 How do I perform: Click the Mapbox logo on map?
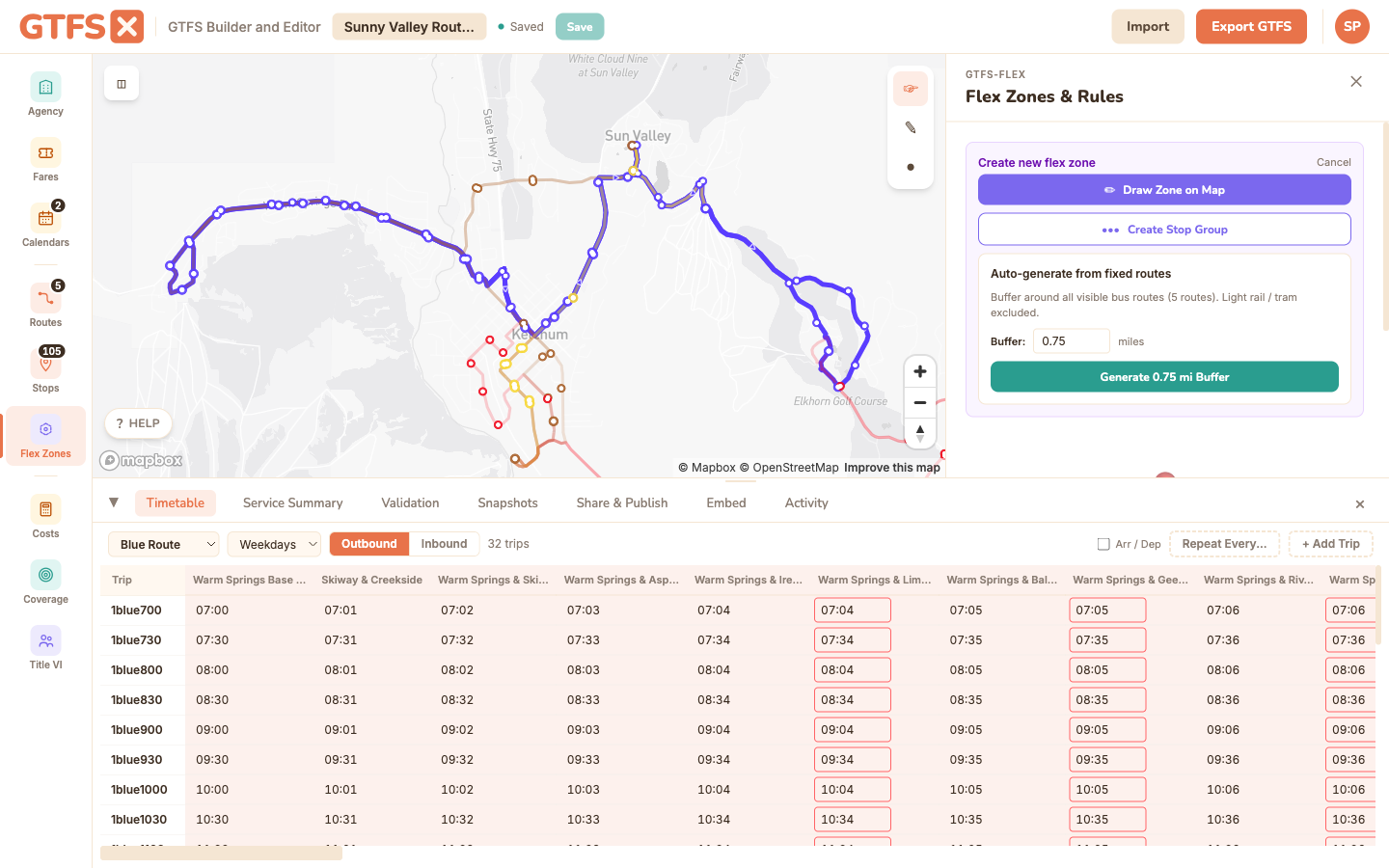click(142, 460)
